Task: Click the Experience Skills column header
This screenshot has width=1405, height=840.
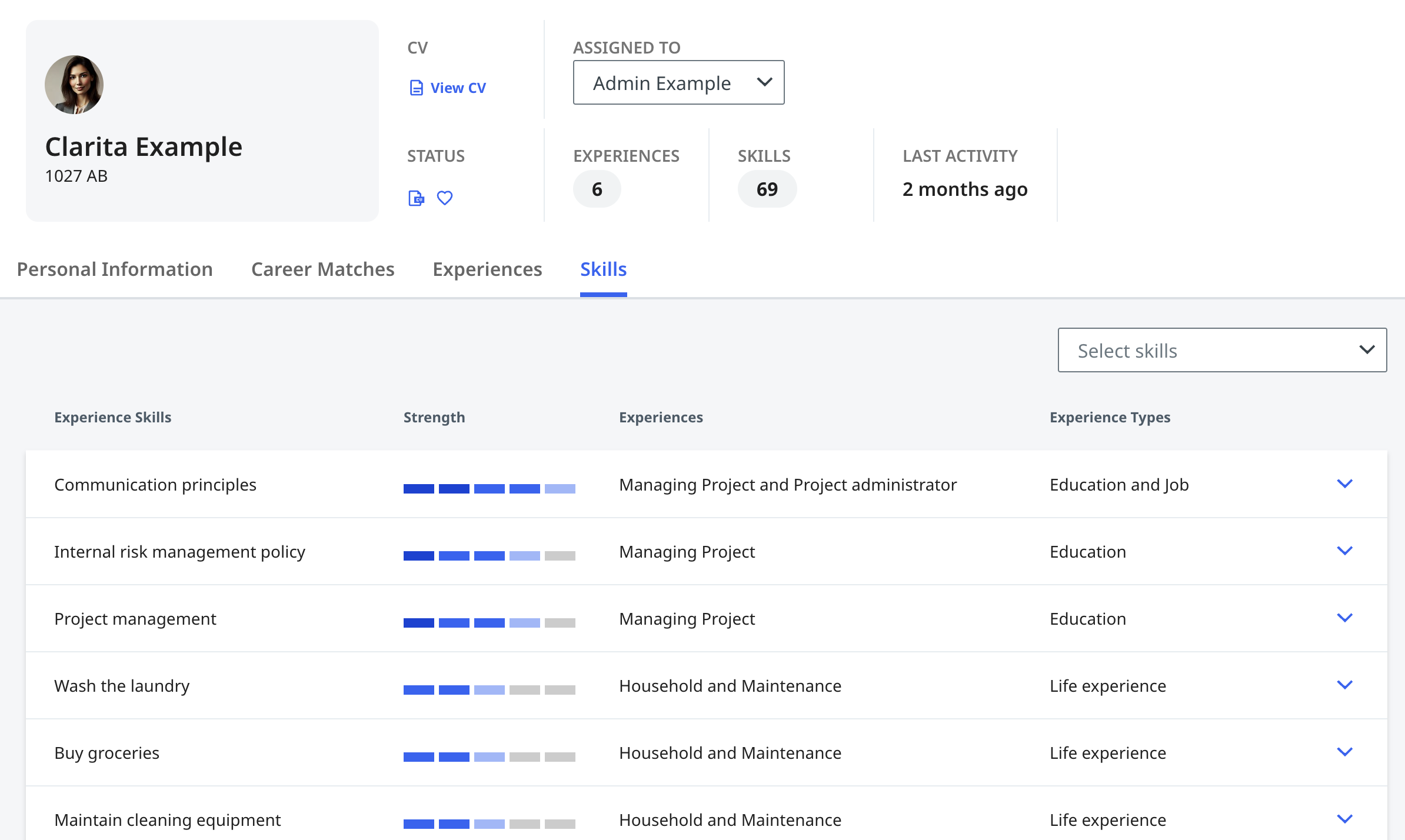Action: click(x=113, y=417)
